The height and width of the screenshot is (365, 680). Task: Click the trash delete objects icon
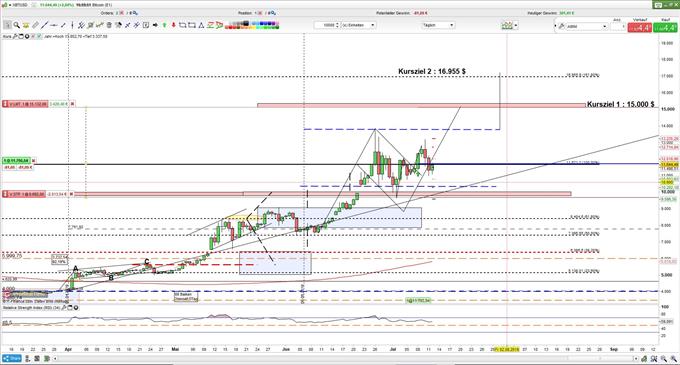pos(109,25)
